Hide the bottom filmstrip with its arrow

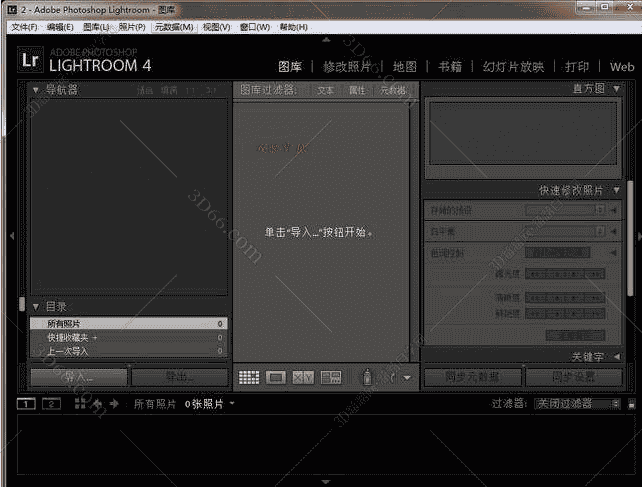click(x=326, y=482)
